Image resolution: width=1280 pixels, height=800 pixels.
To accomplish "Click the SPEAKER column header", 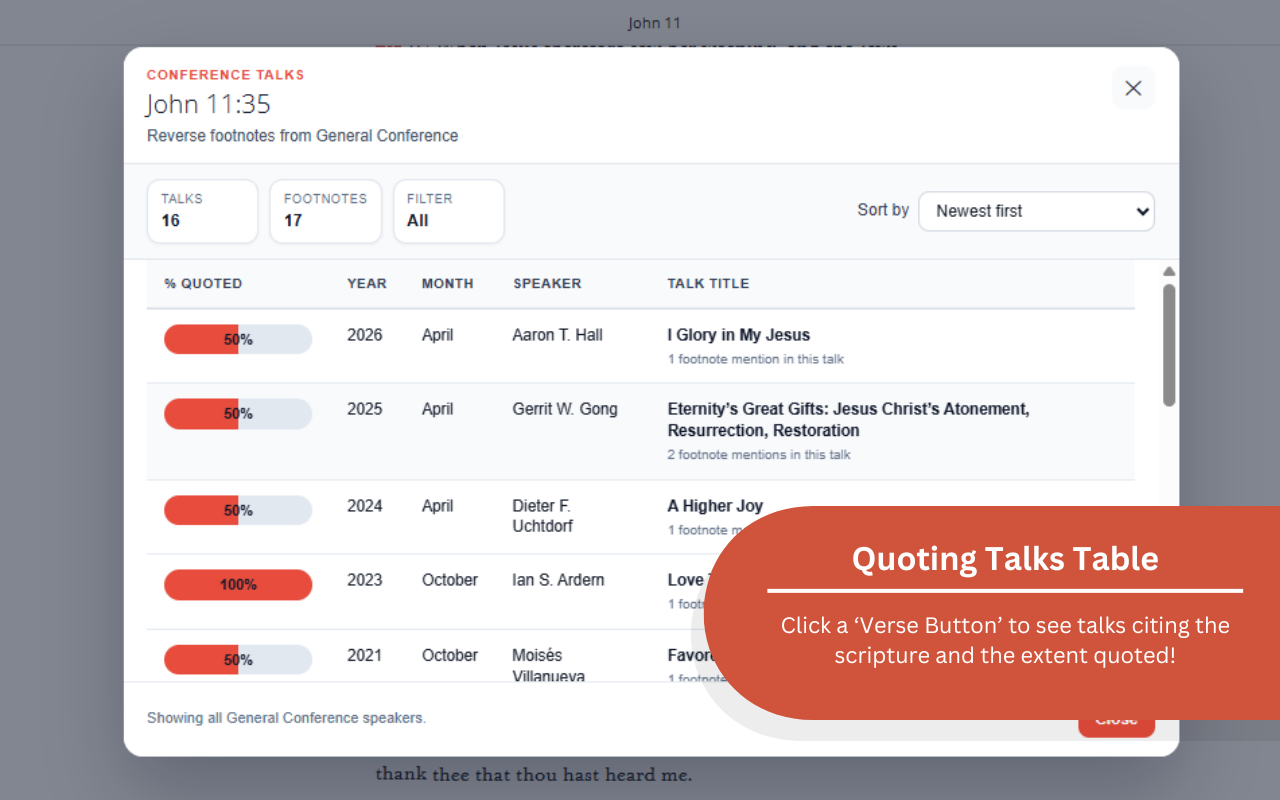I will (547, 284).
